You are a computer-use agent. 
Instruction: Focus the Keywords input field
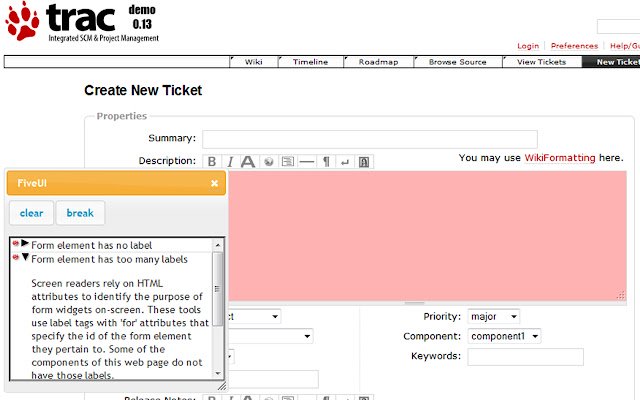[x=525, y=357]
